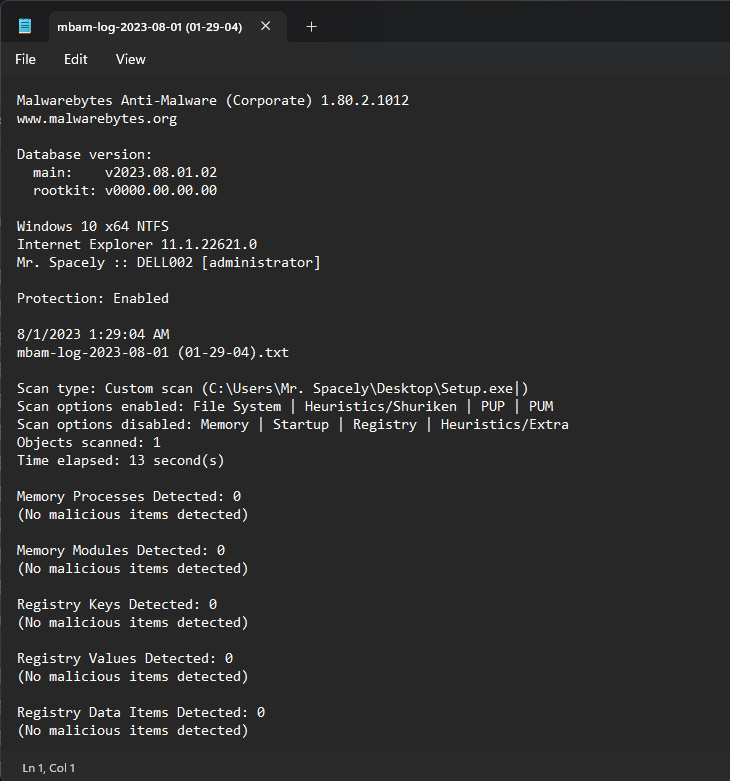Click the 'Scan options disabled' line
Image resolution: width=730 pixels, height=781 pixels.
tap(293, 424)
